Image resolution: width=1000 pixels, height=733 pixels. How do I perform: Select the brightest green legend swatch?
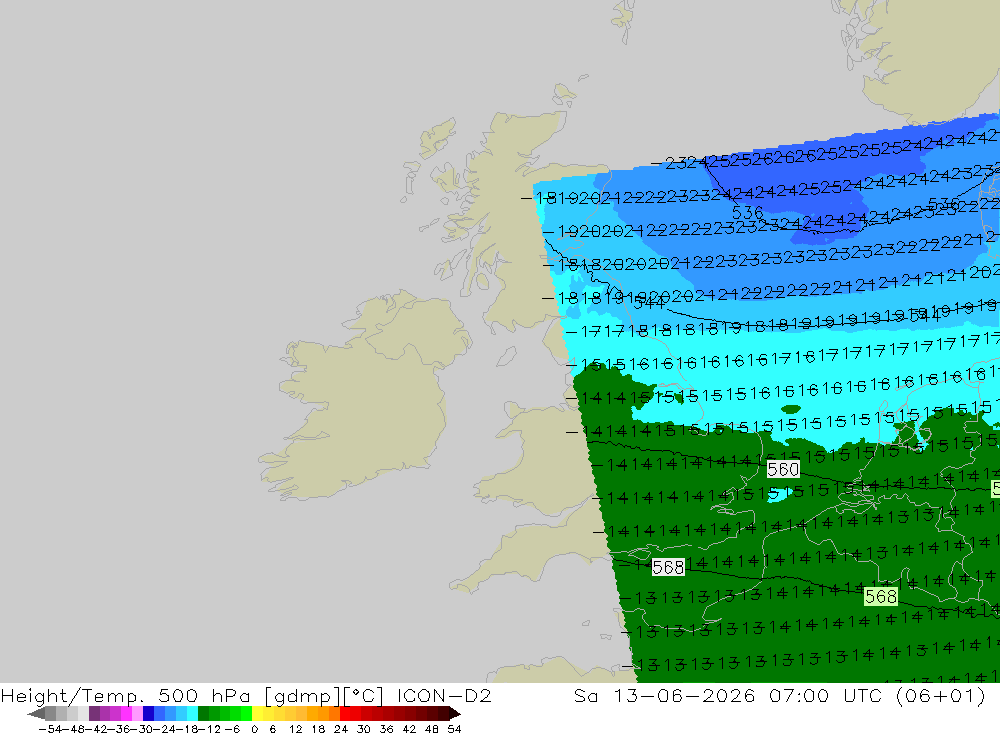[x=246, y=713]
